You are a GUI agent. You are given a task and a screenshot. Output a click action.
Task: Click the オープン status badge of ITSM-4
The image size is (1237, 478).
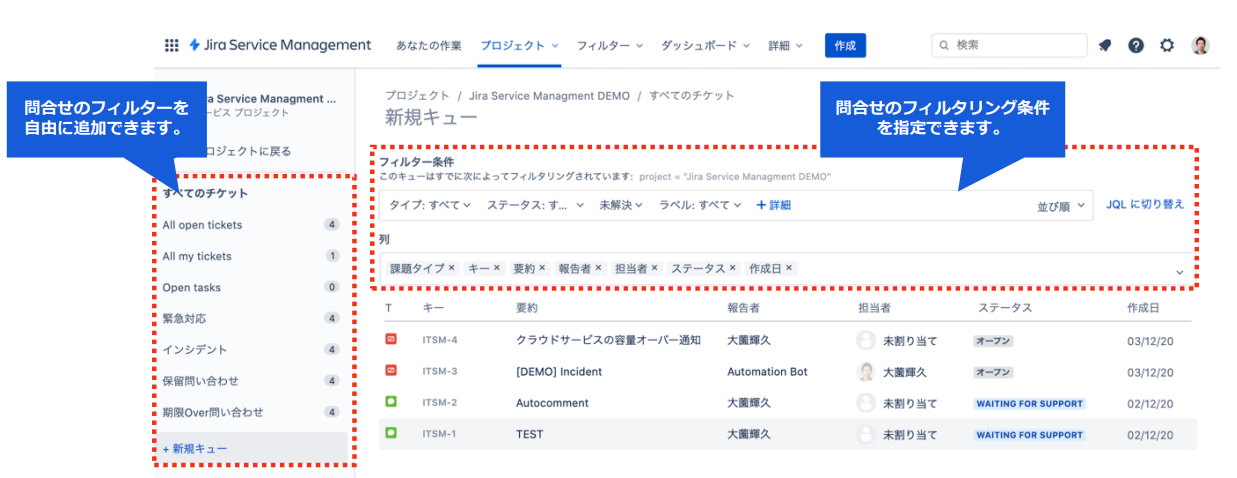pos(994,341)
